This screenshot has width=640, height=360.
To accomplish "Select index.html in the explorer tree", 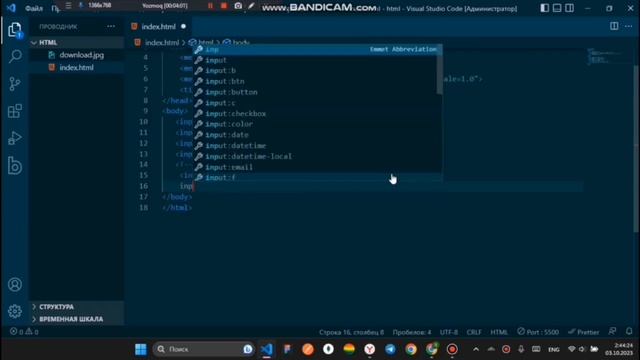I will coord(76,67).
